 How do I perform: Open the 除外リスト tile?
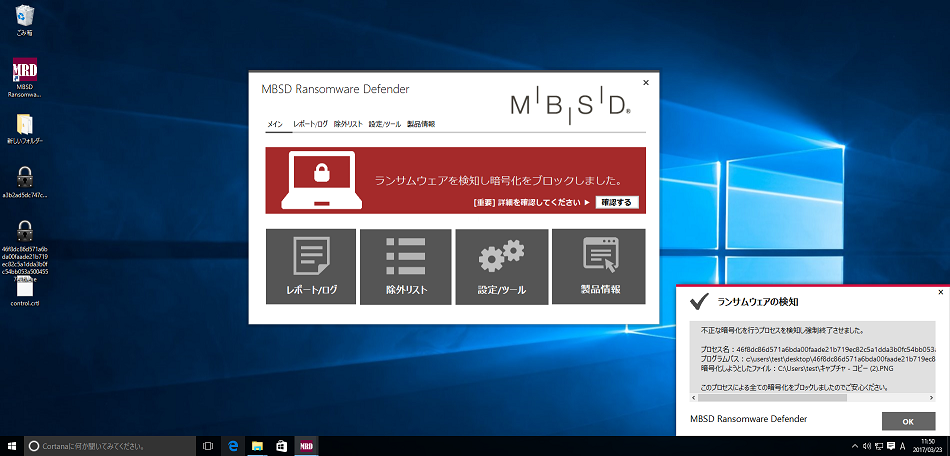tap(406, 265)
